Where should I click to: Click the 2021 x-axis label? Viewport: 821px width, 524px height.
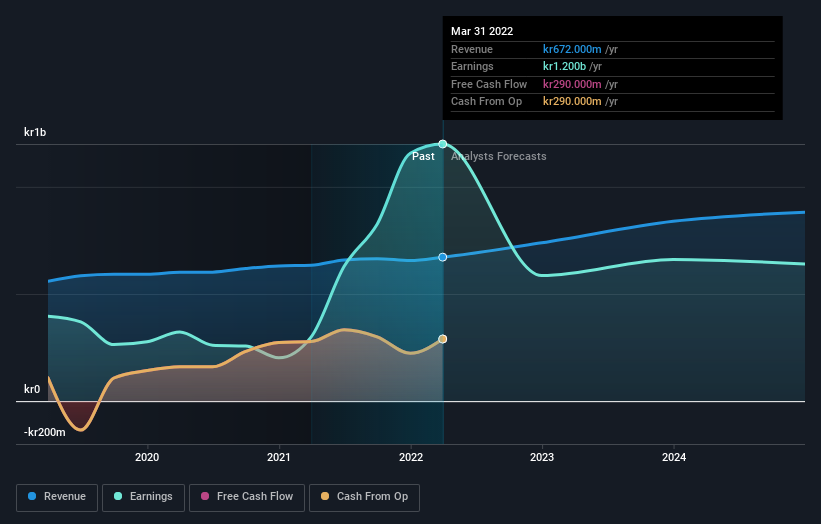tap(279, 457)
